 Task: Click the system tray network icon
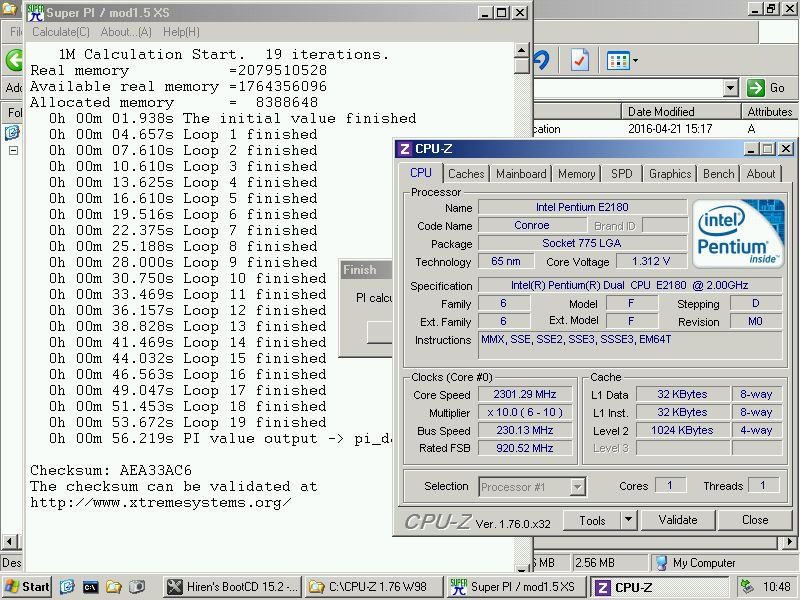click(x=747, y=587)
